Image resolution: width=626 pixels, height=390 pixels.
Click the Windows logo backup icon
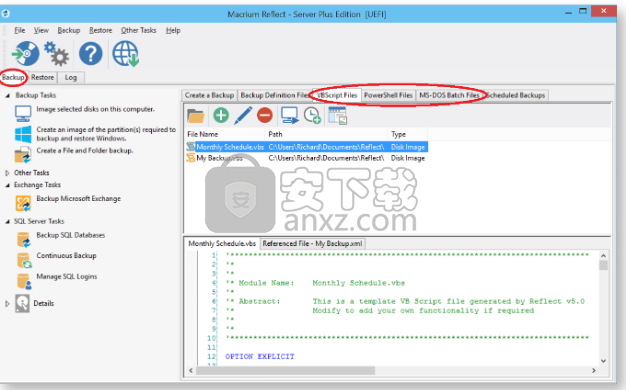[23, 135]
